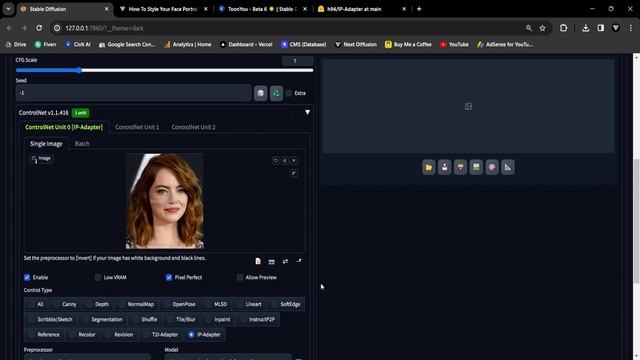
Task: Open Chrome three-dot menu
Action: tap(631, 28)
